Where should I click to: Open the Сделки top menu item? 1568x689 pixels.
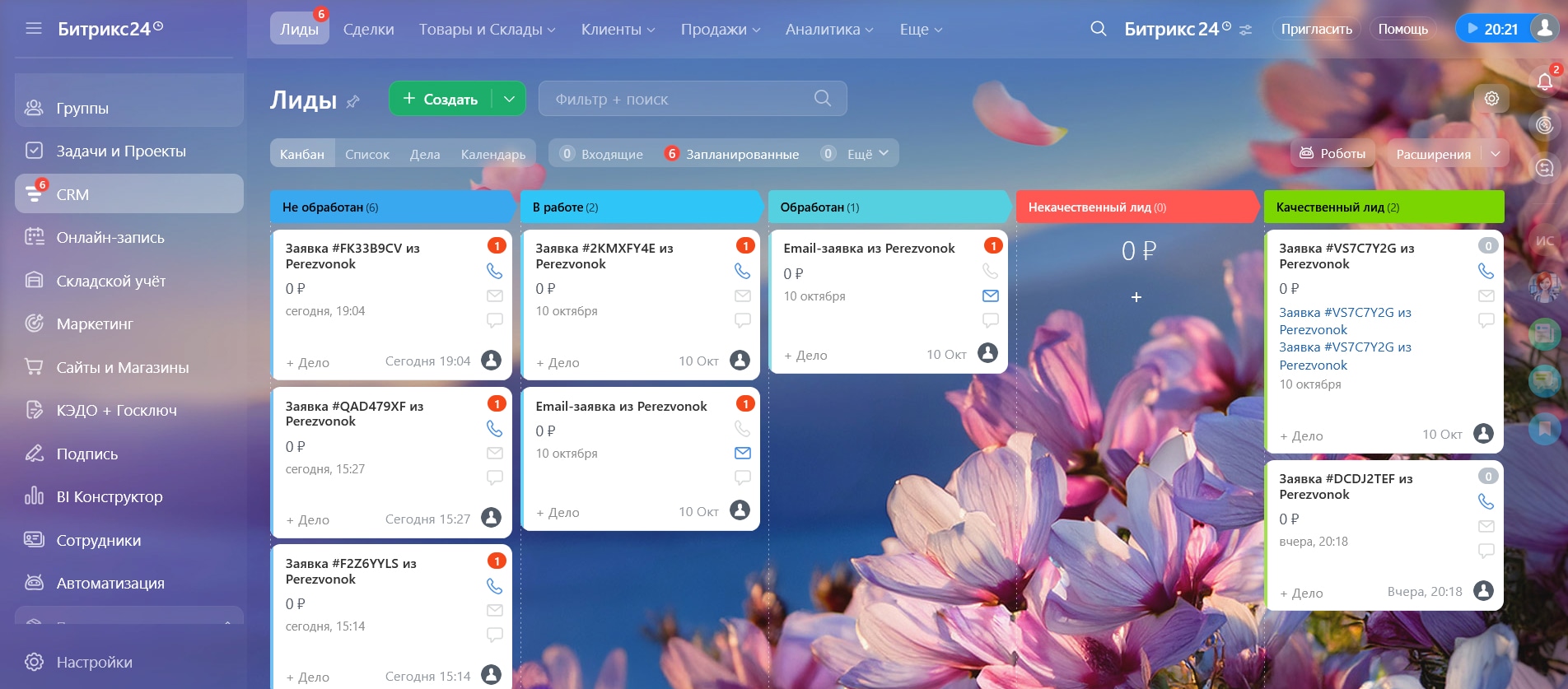coord(368,29)
